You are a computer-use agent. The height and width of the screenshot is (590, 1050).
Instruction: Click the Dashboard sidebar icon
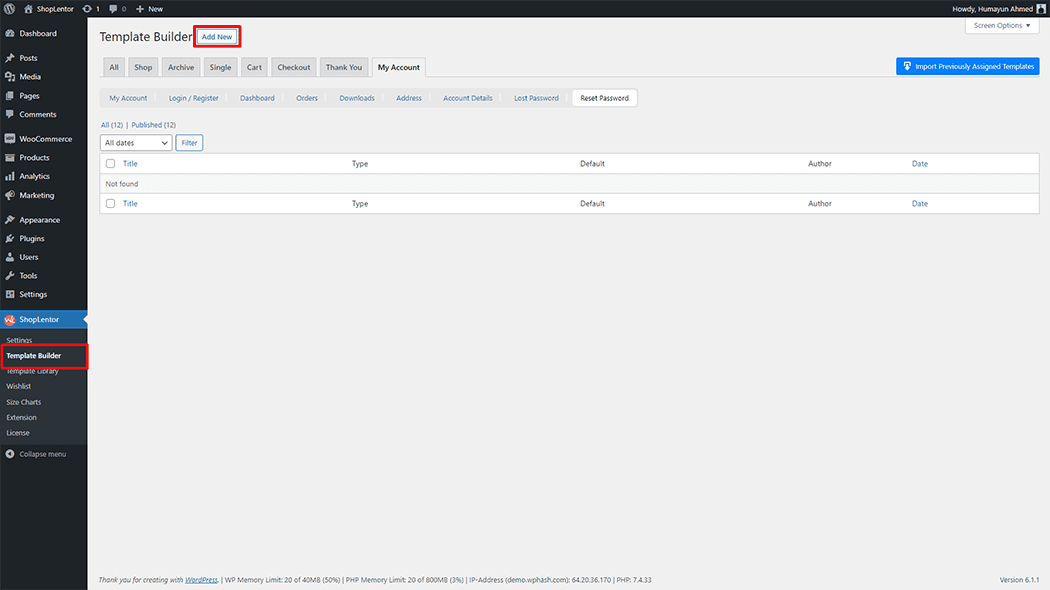pyautogui.click(x=10, y=33)
